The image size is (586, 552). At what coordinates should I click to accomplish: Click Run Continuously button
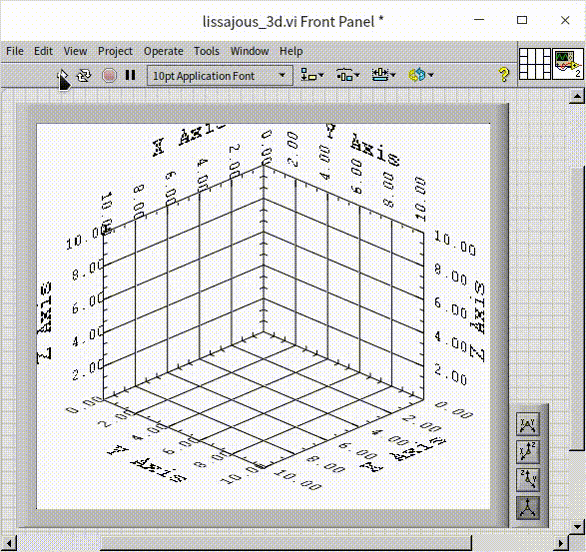(84, 76)
